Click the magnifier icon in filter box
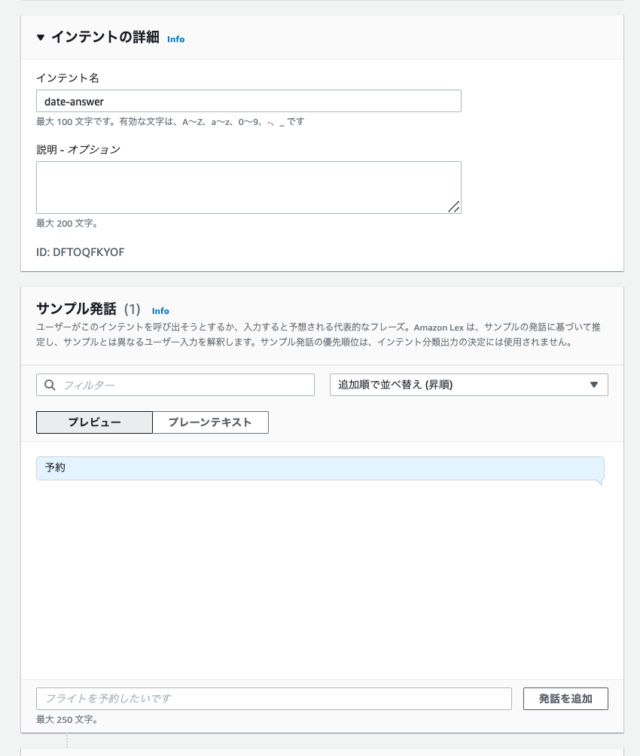 [50, 385]
